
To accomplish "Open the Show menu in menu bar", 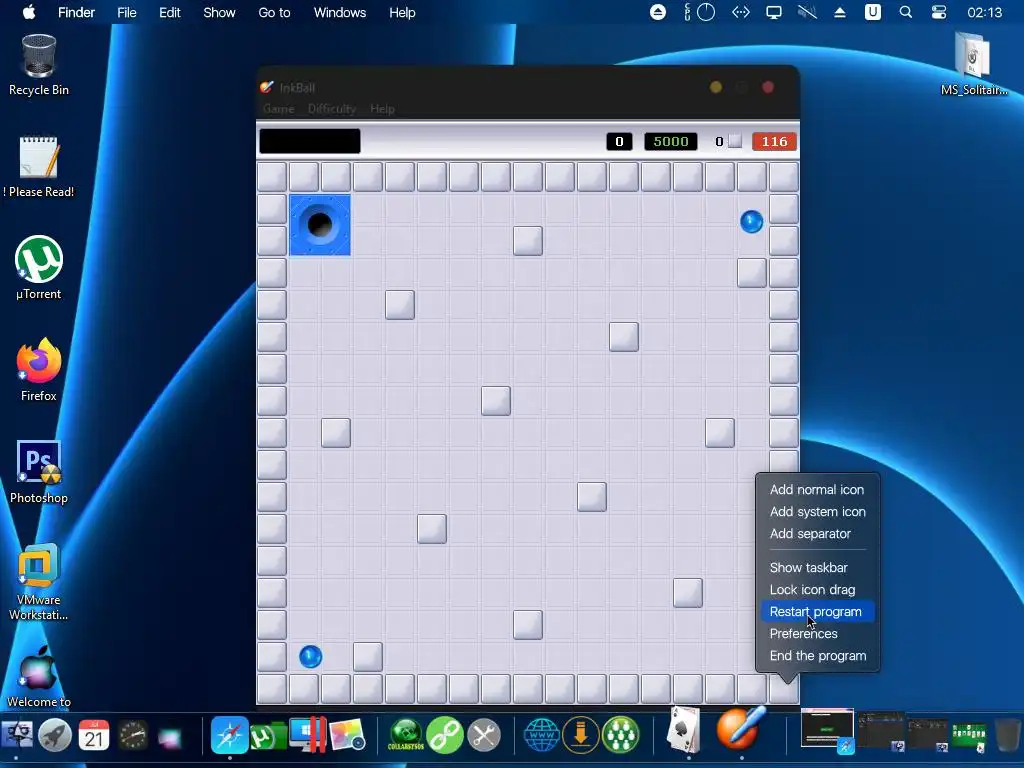I will (x=219, y=12).
